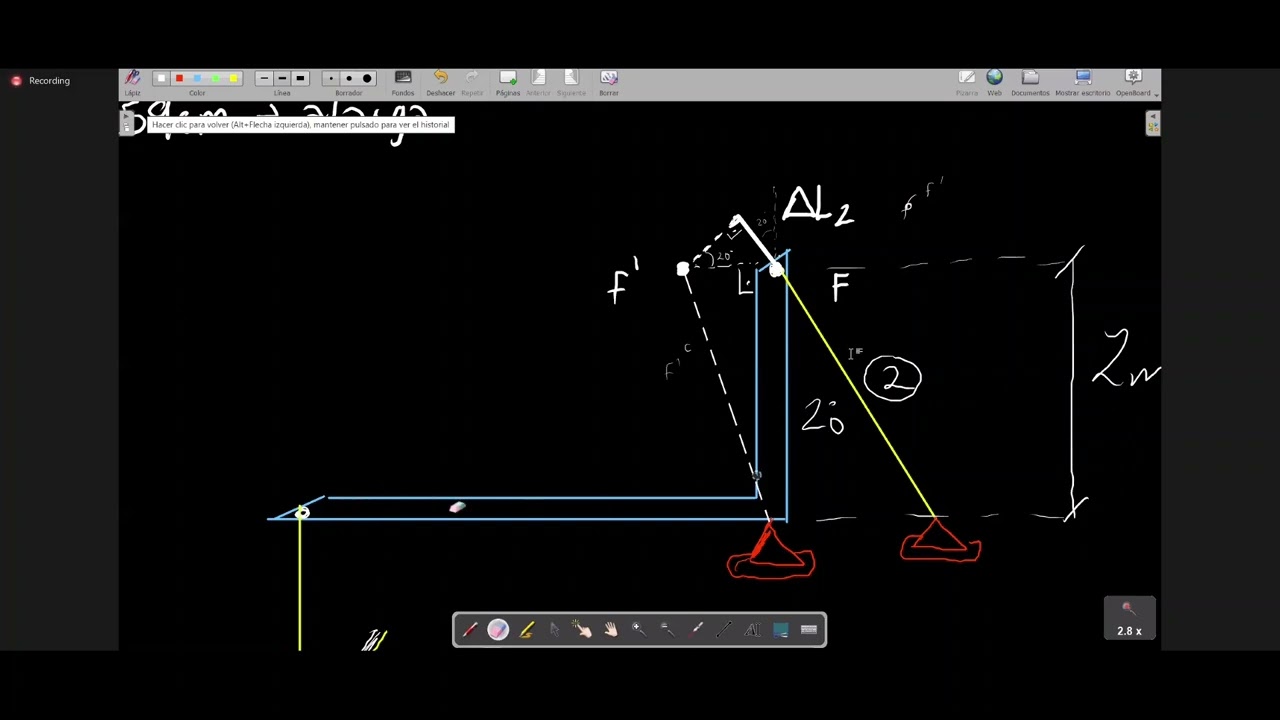This screenshot has height=720, width=1280.
Task: Expand the right side library panel tab
Action: tap(1153, 123)
